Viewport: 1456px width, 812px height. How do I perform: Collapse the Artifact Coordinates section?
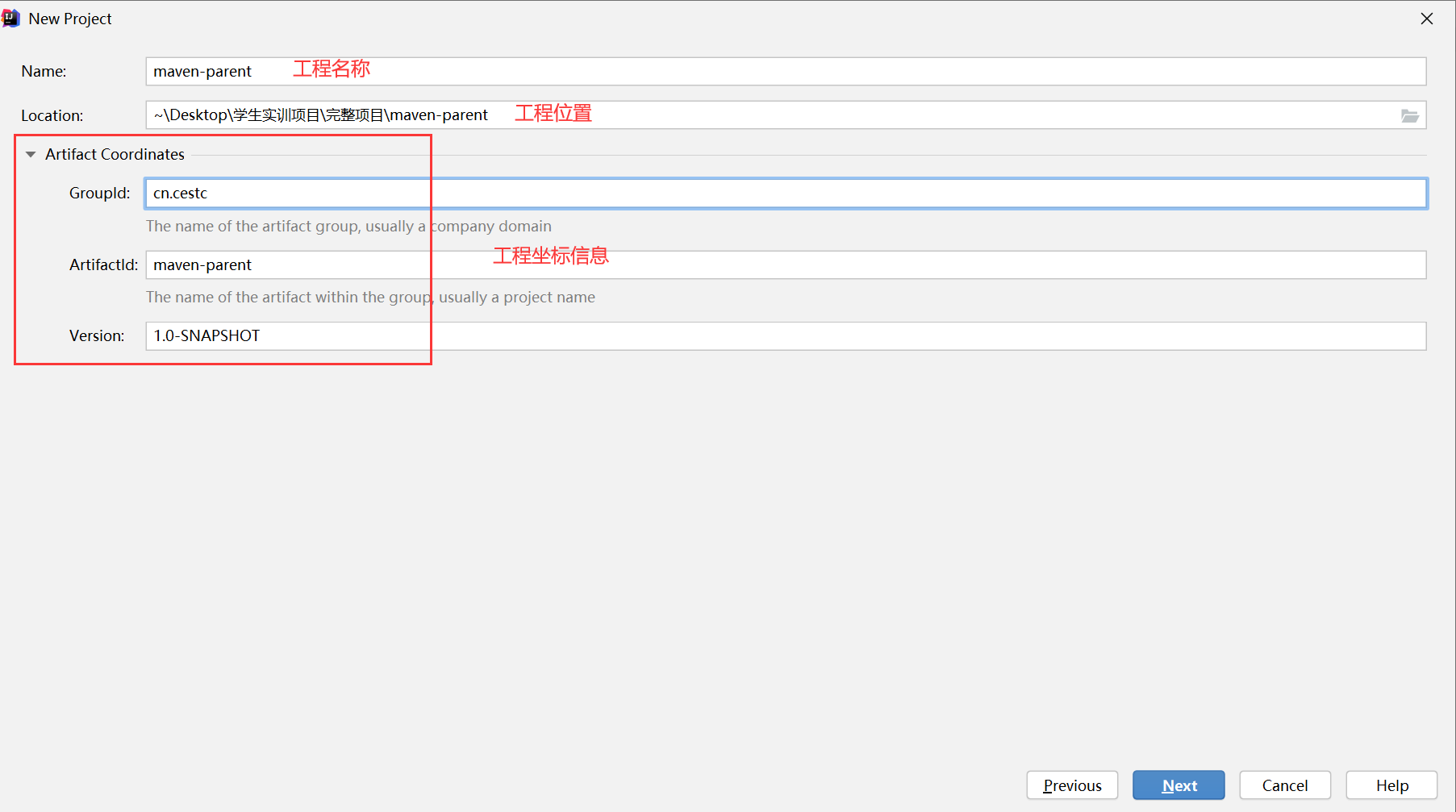point(31,154)
